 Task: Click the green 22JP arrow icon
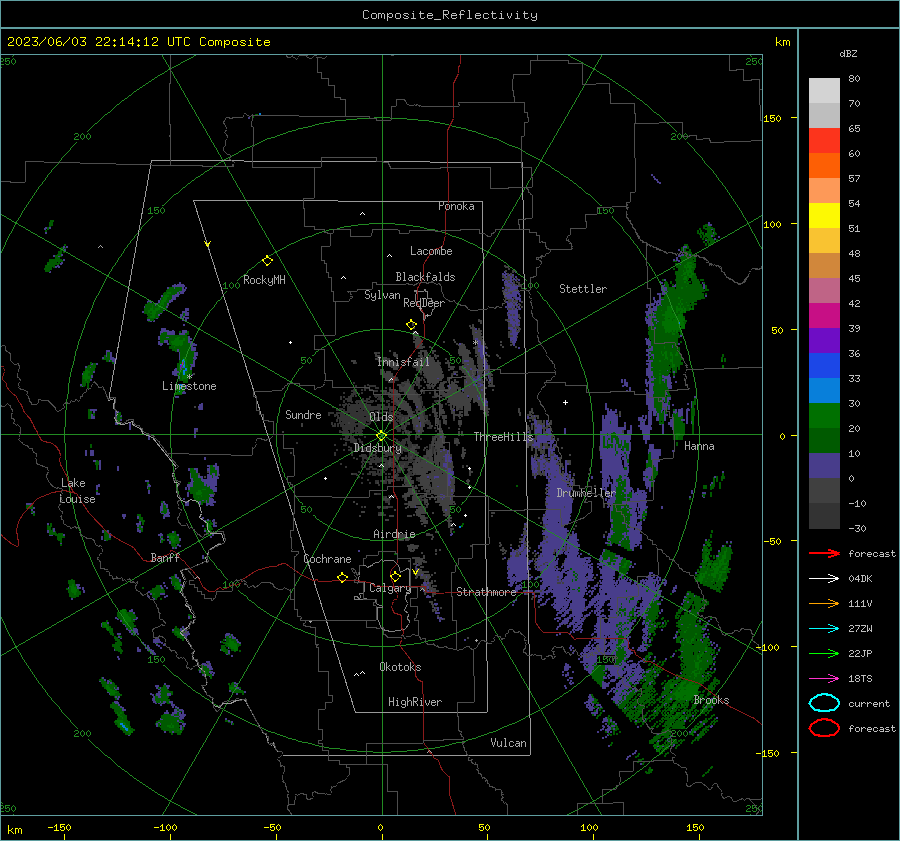click(x=824, y=653)
